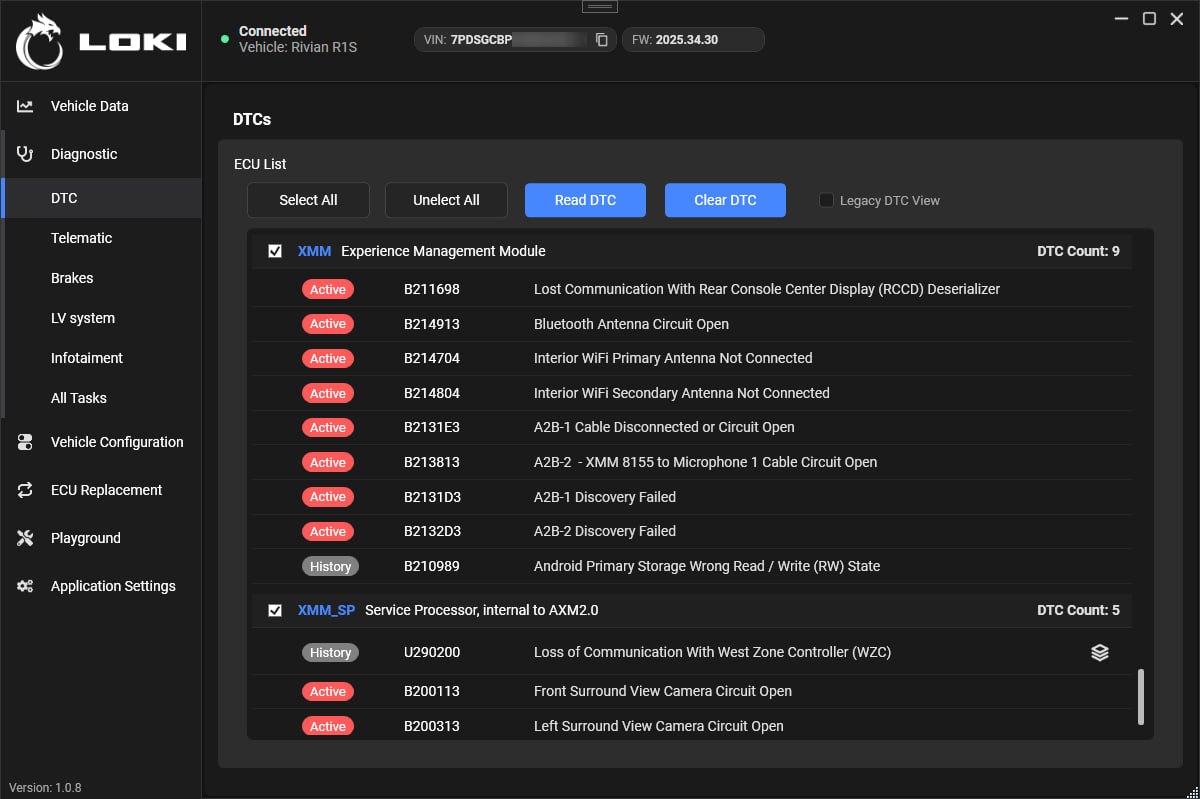
Task: Select DTC code B2131D3
Action: 432,497
